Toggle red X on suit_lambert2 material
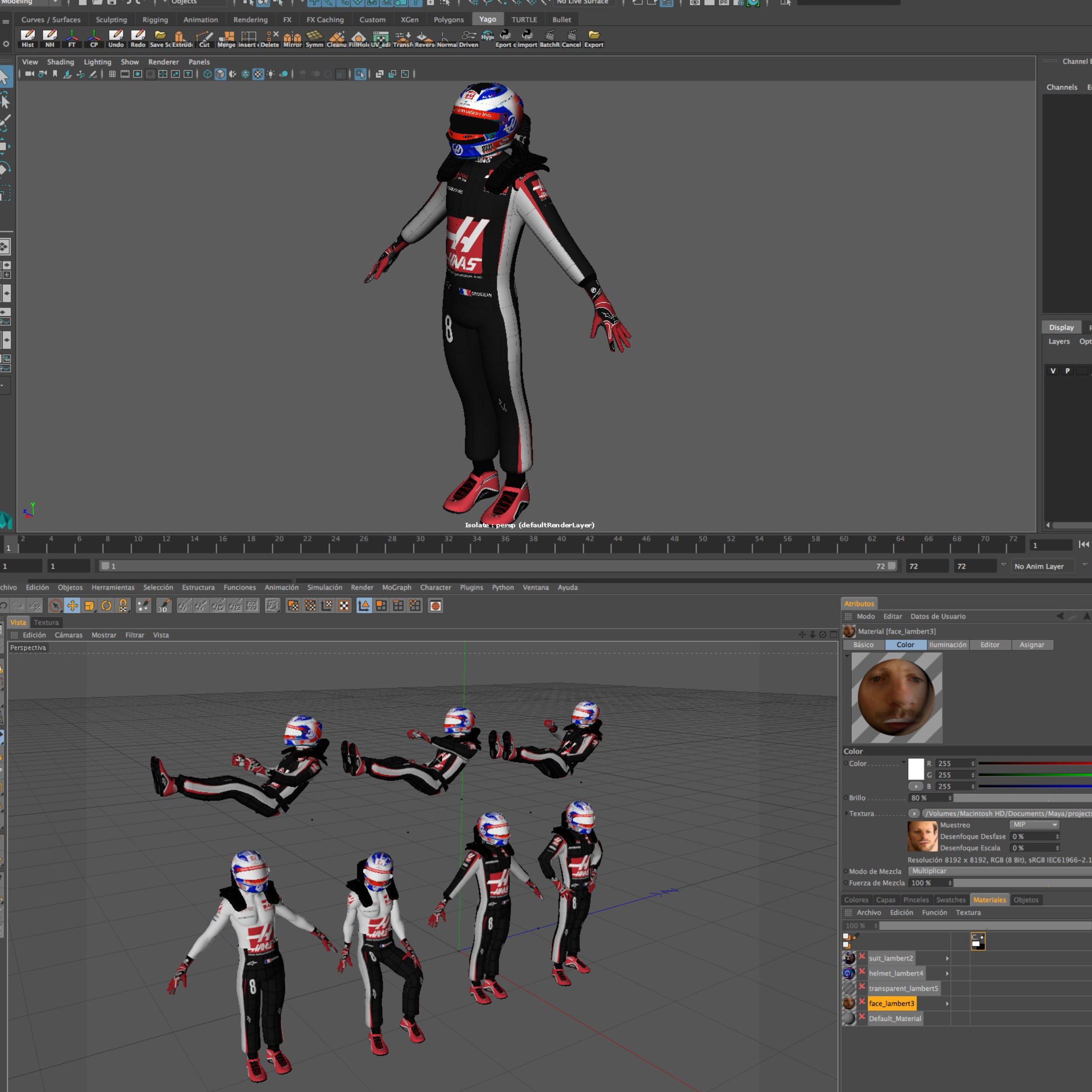The width and height of the screenshot is (1092, 1092). 862,956
